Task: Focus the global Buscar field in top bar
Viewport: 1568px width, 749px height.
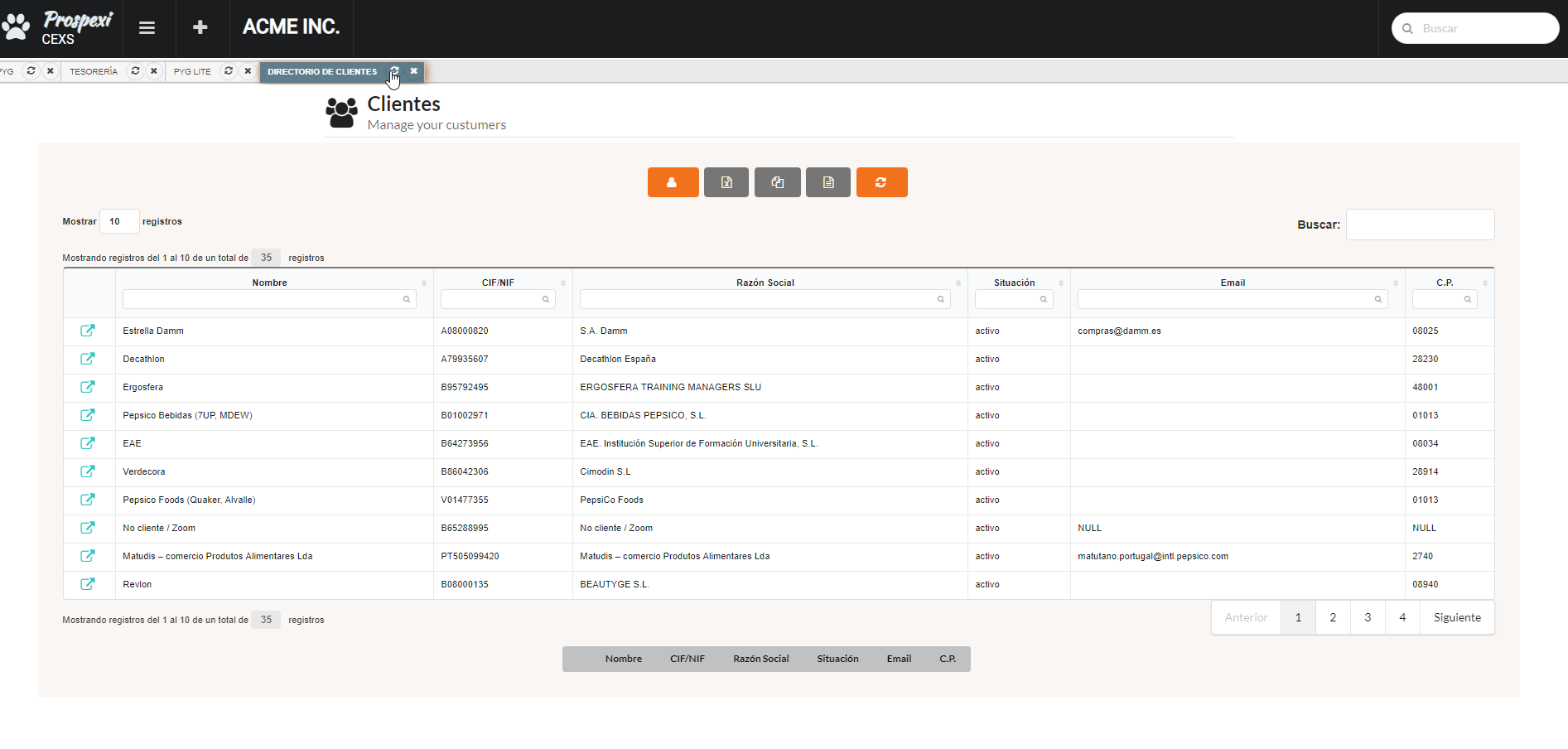Action: [1475, 28]
